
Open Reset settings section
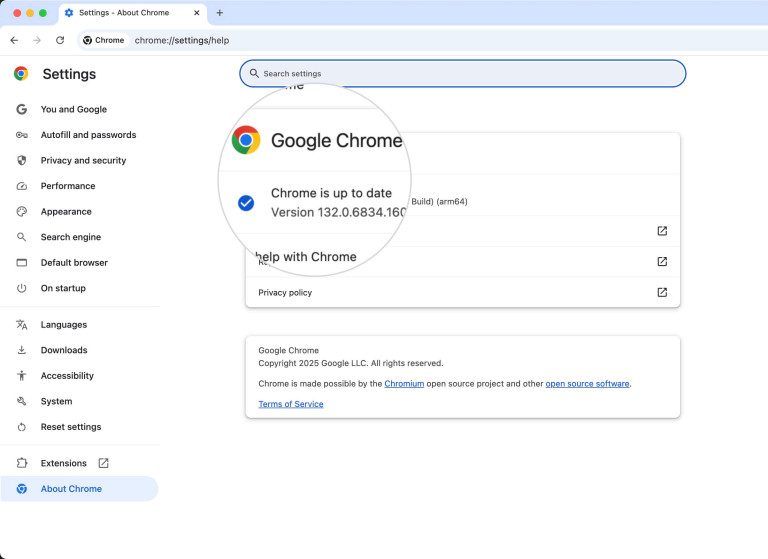pos(71,427)
